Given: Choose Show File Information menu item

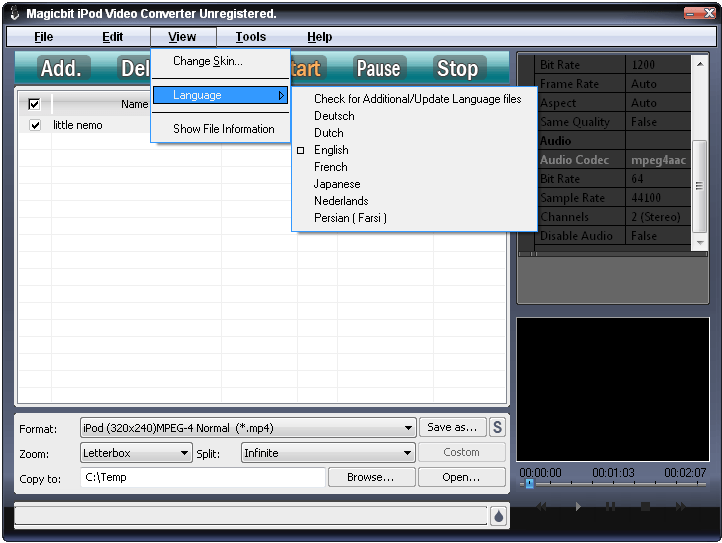Looking at the screenshot, I should [x=224, y=129].
